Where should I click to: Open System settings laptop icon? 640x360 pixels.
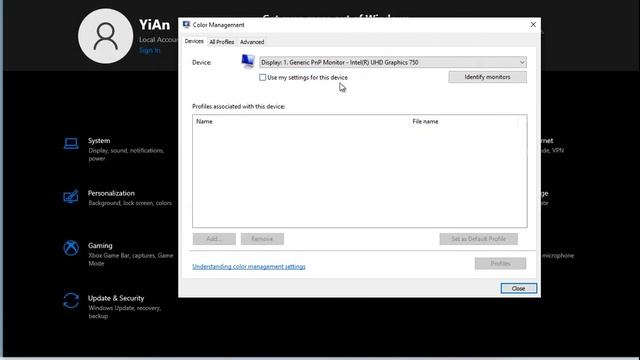(71, 144)
